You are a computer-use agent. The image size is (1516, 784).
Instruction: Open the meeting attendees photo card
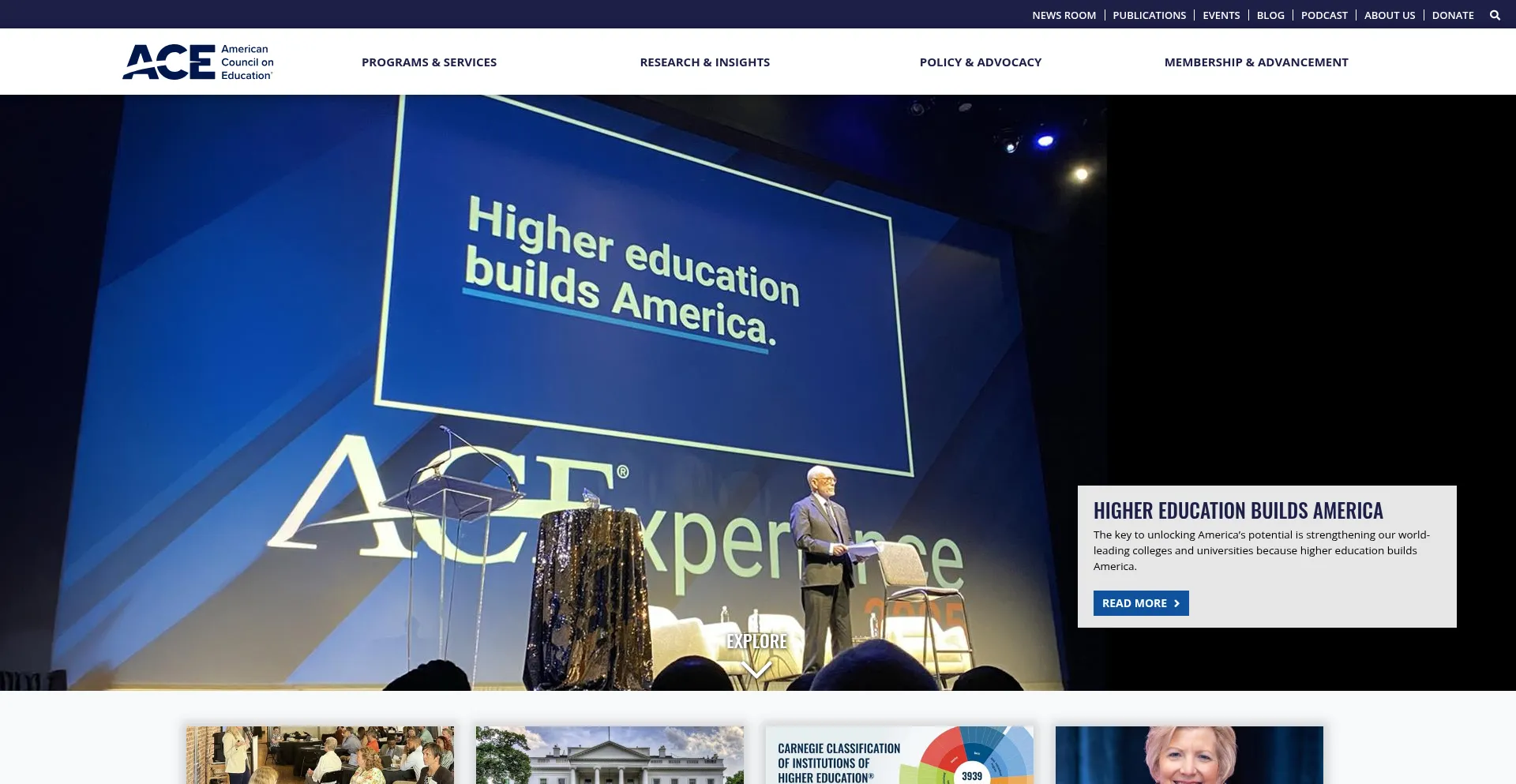pos(320,755)
